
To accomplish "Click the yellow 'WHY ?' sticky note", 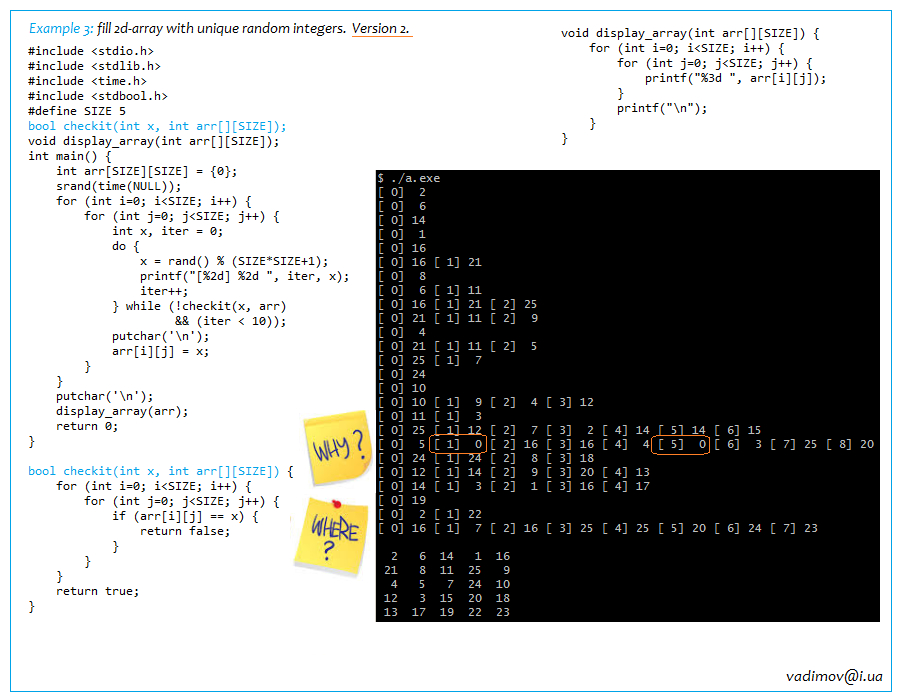I will coord(338,448).
